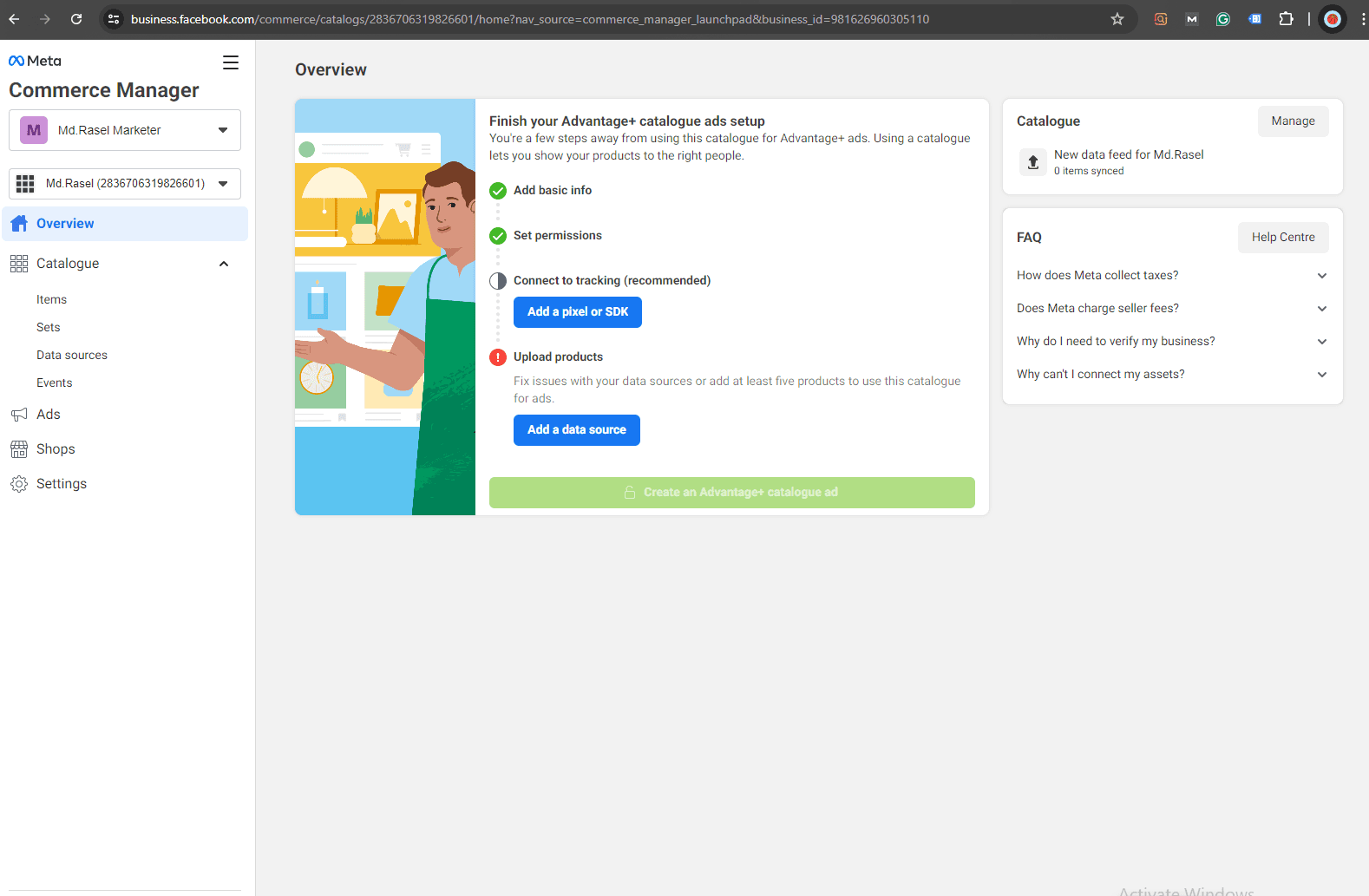Click 'Finish your Advantage+ catalogue ads setup' heading

coord(627,121)
